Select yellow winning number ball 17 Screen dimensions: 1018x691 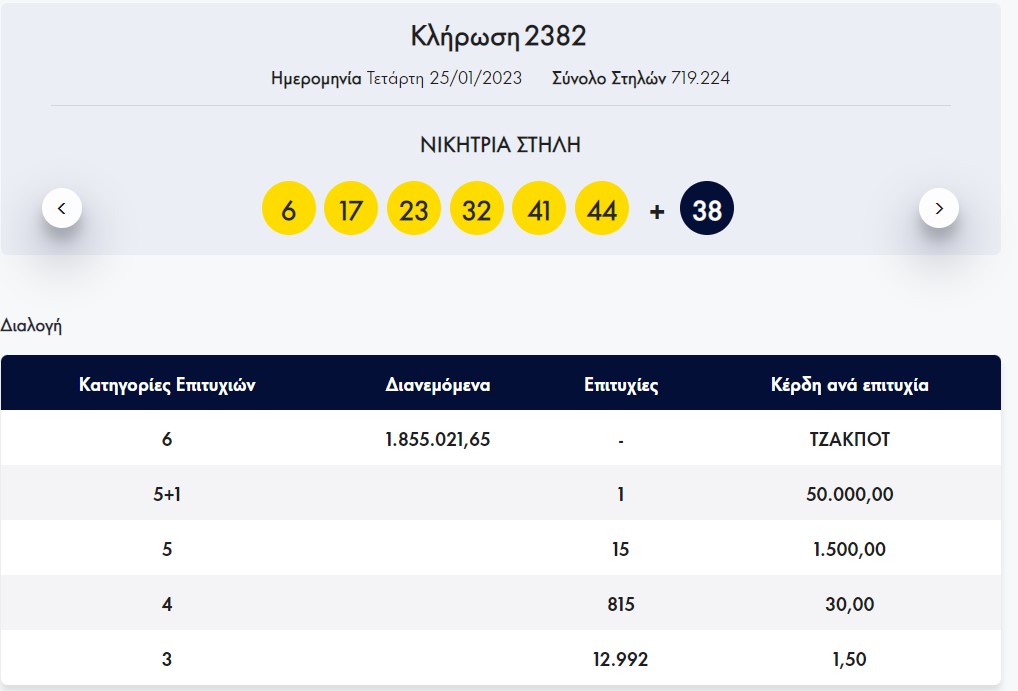(351, 208)
